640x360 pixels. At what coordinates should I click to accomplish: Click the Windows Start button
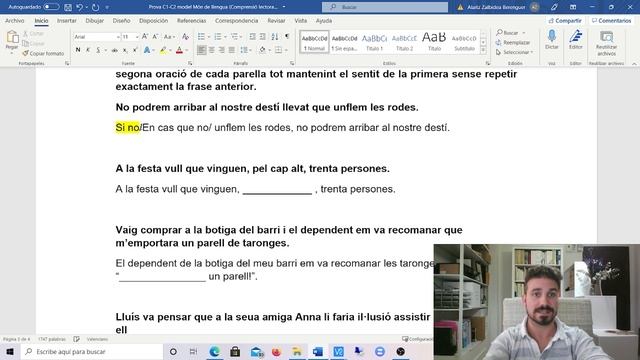[x=10, y=351]
